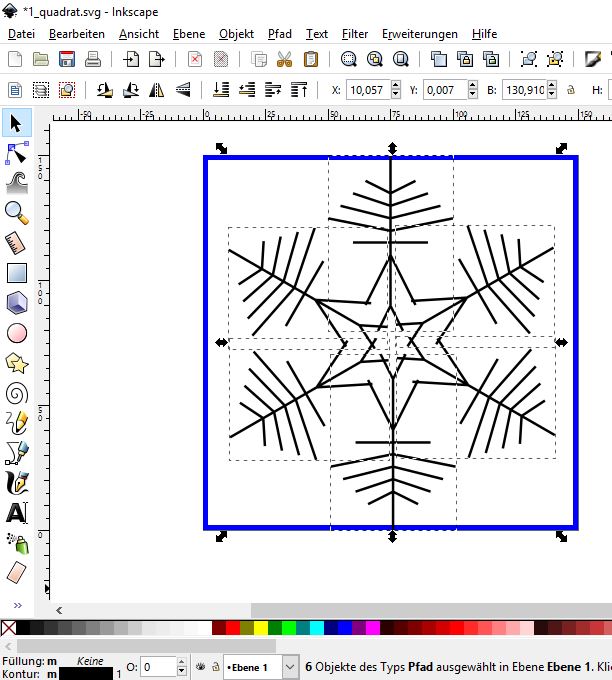Zoom to fit page icon

401,59
